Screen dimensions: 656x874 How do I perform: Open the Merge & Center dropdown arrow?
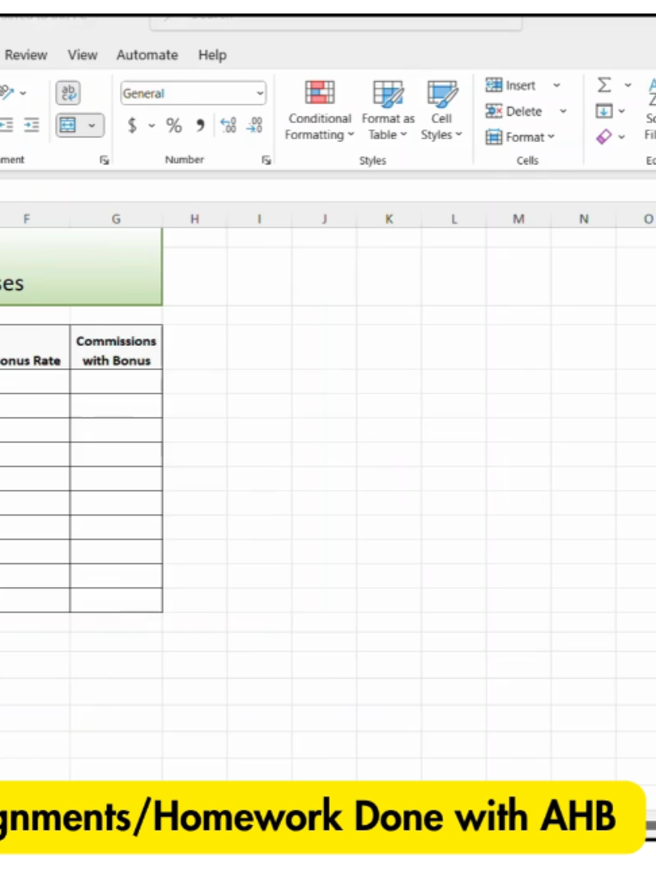point(92,125)
